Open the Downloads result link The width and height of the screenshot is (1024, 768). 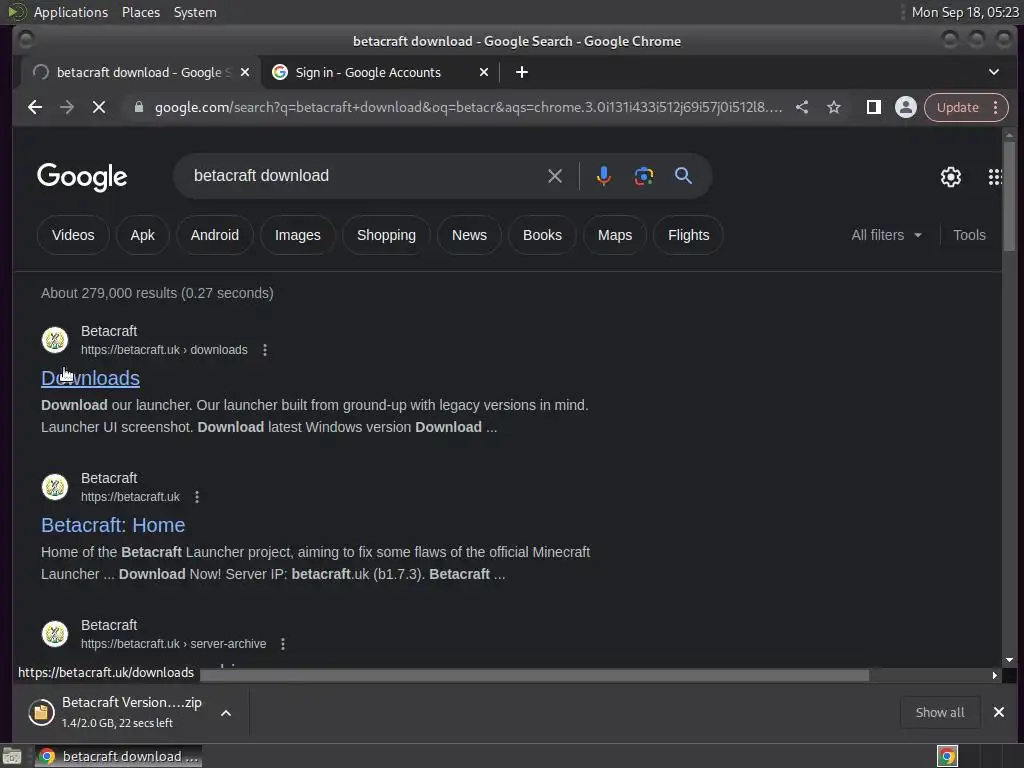pos(90,378)
